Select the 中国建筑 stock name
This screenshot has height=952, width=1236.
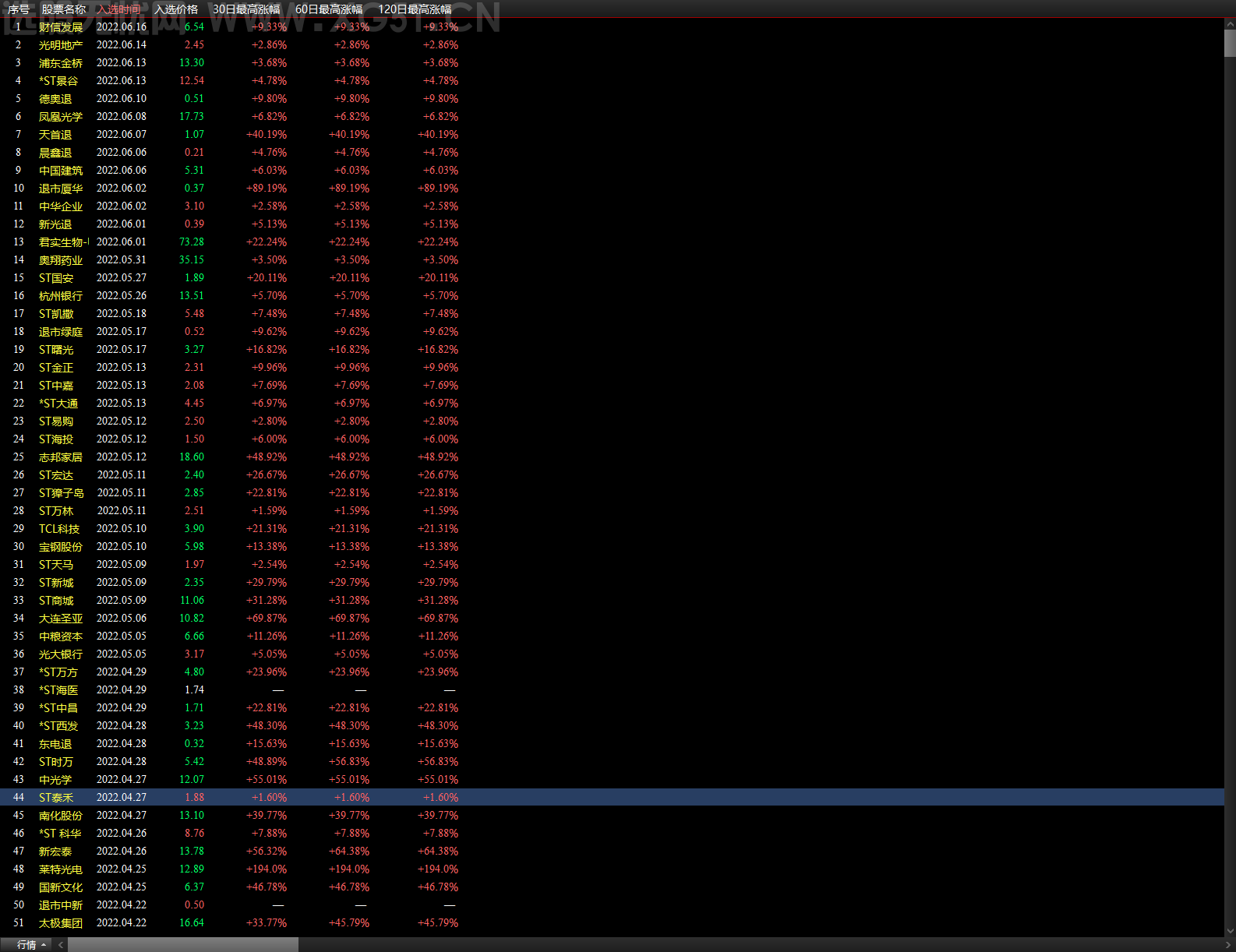coord(61,171)
